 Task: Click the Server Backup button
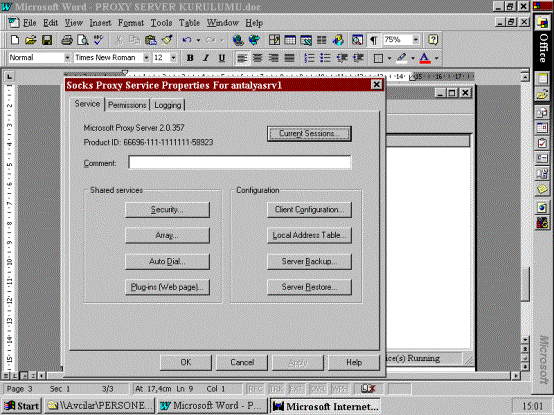(309, 261)
